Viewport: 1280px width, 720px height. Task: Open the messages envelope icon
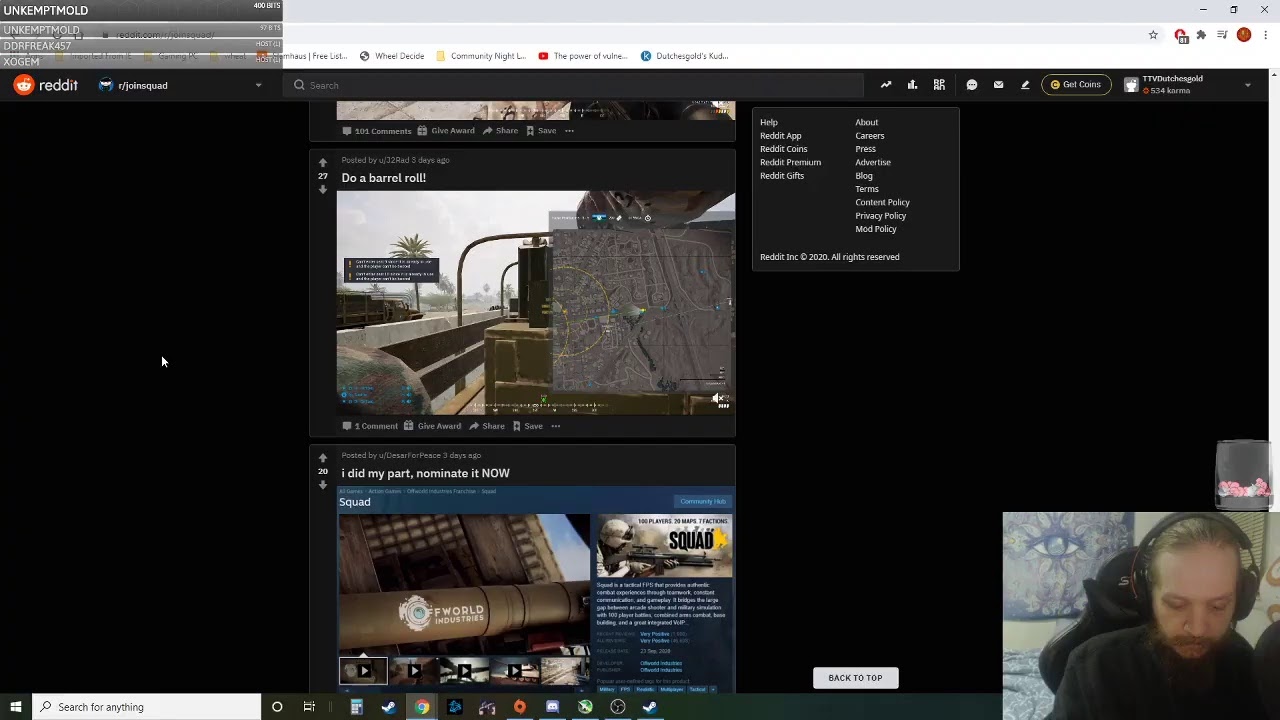coord(998,85)
